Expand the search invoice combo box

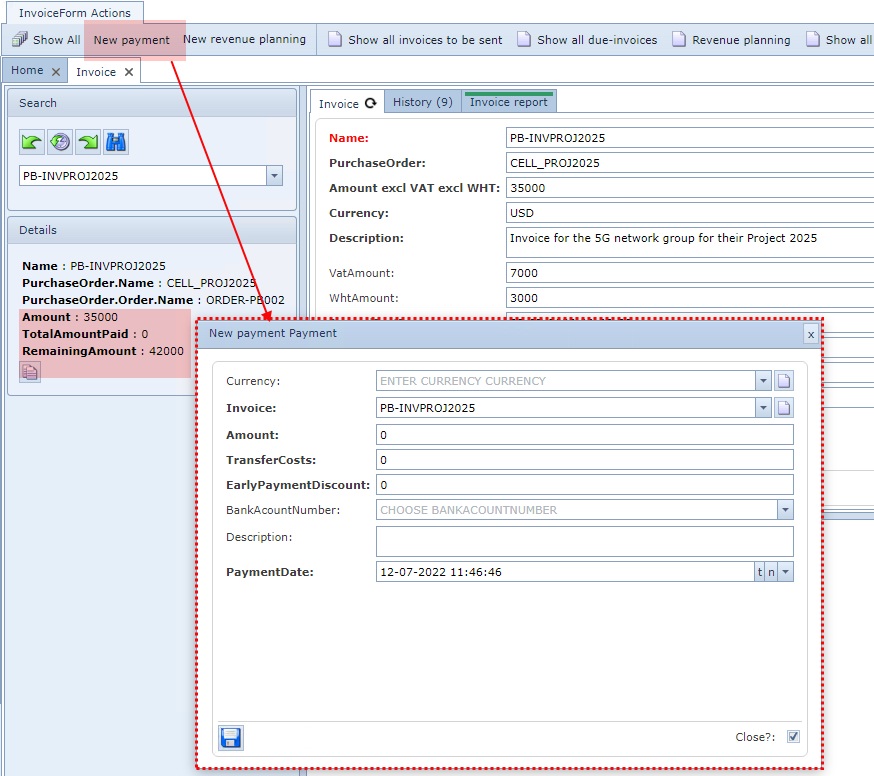[x=274, y=176]
